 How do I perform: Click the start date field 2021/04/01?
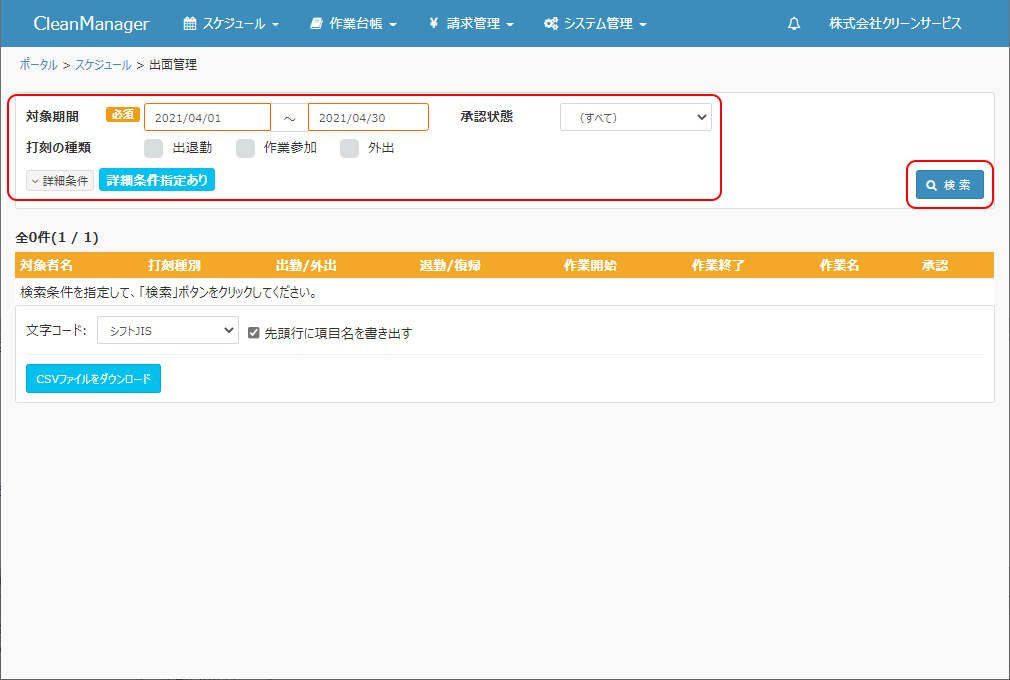click(207, 118)
